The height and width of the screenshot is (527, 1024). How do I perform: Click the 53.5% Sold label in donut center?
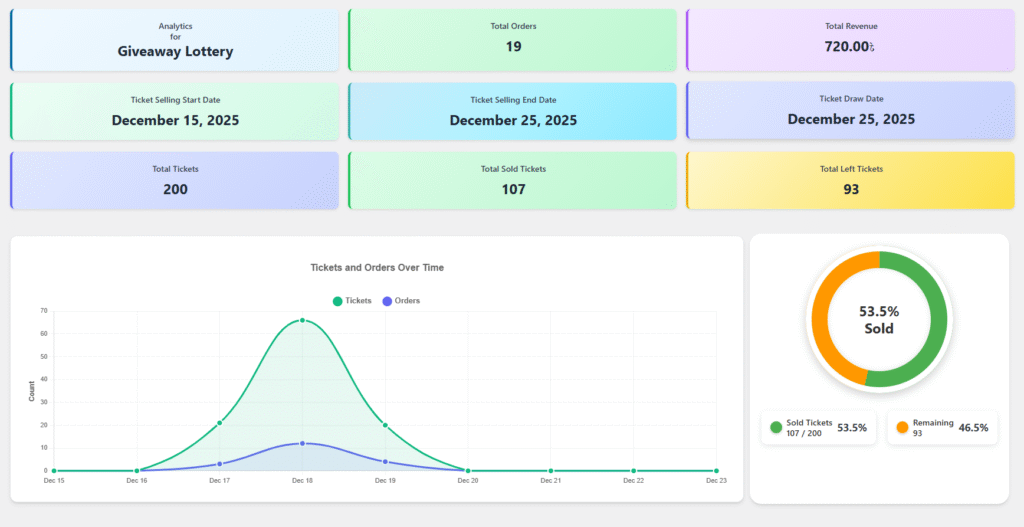(x=879, y=319)
